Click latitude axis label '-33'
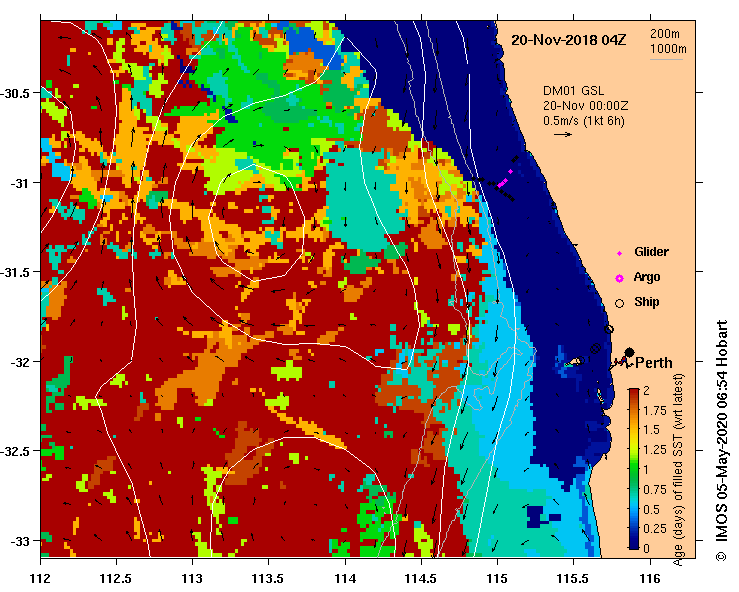Viewport: 739px width, 592px height. tap(20, 541)
